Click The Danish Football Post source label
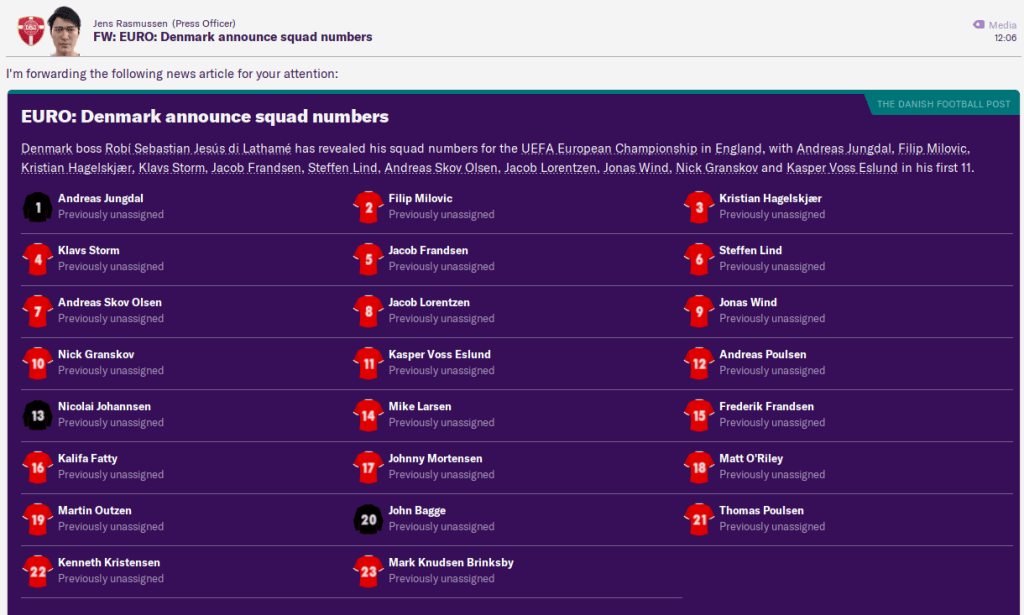The width and height of the screenshot is (1024, 615). click(942, 104)
